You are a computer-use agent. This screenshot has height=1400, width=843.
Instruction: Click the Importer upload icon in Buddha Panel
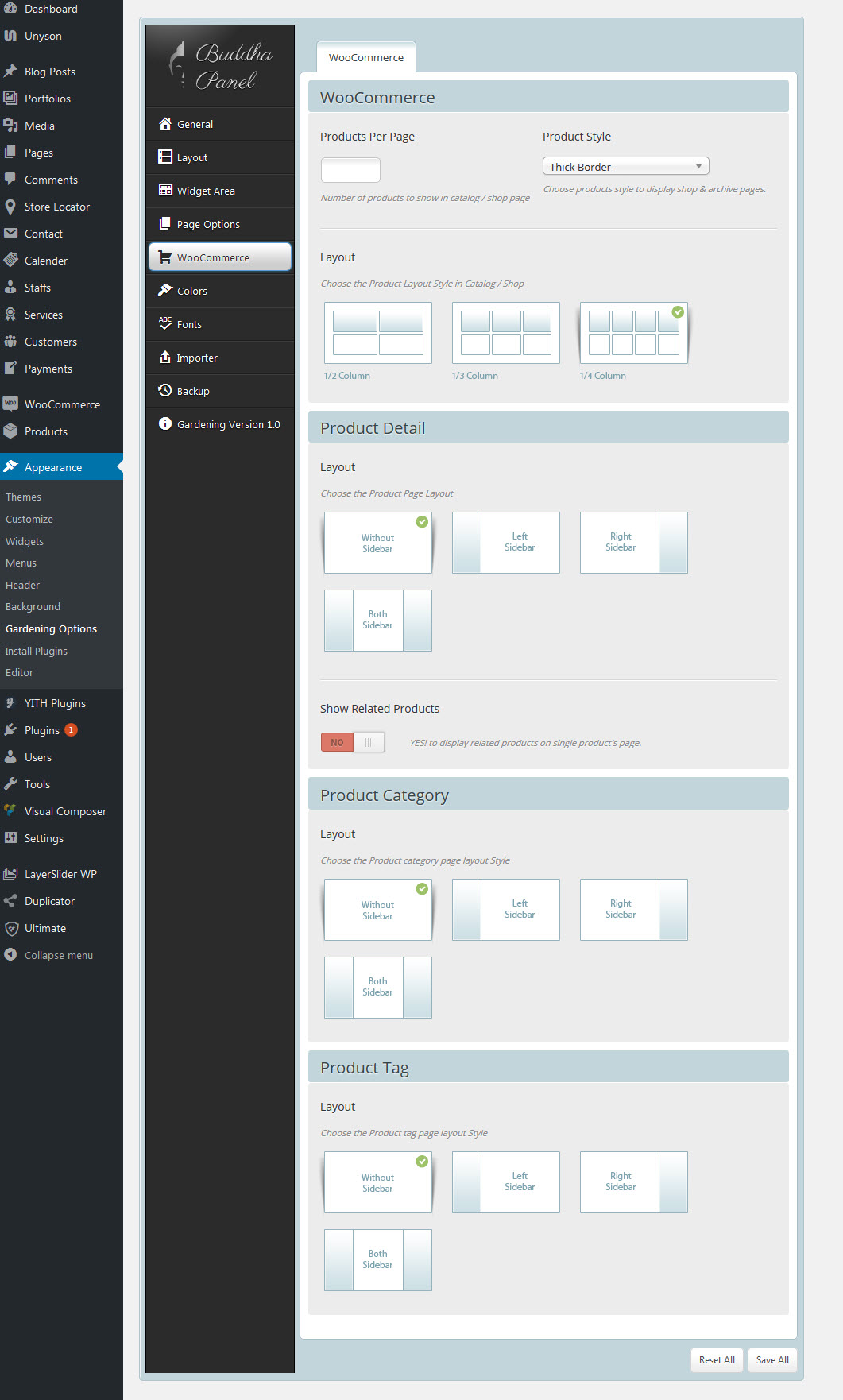point(165,357)
